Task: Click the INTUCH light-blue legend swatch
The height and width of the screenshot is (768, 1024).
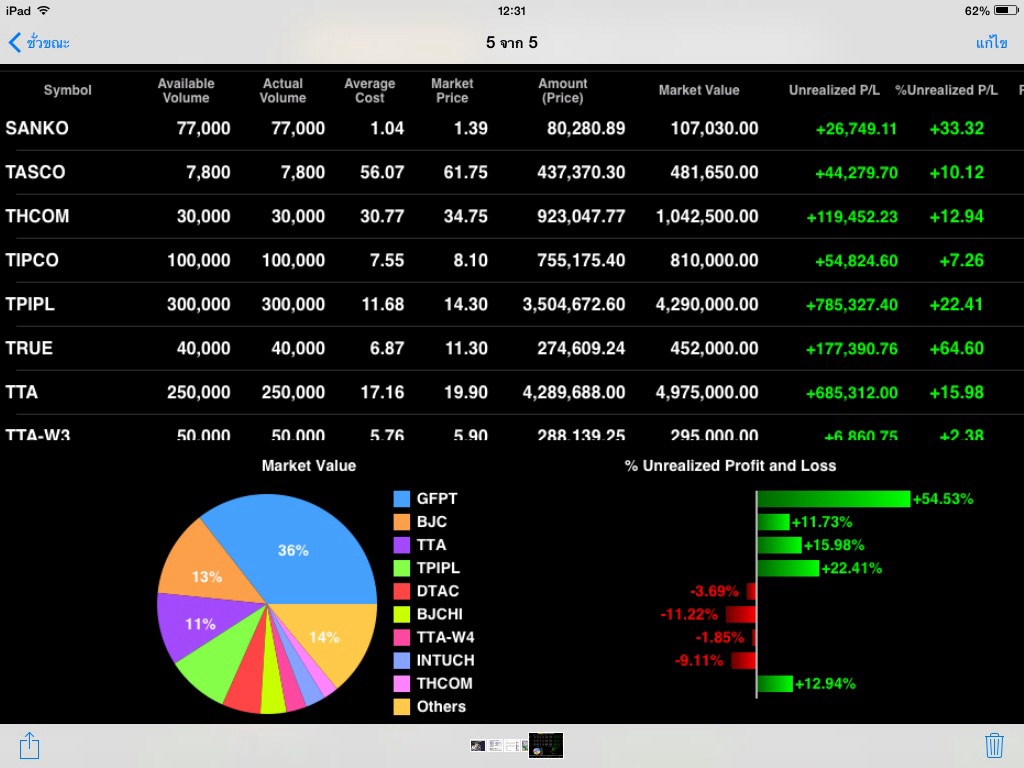Action: pyautogui.click(x=402, y=660)
